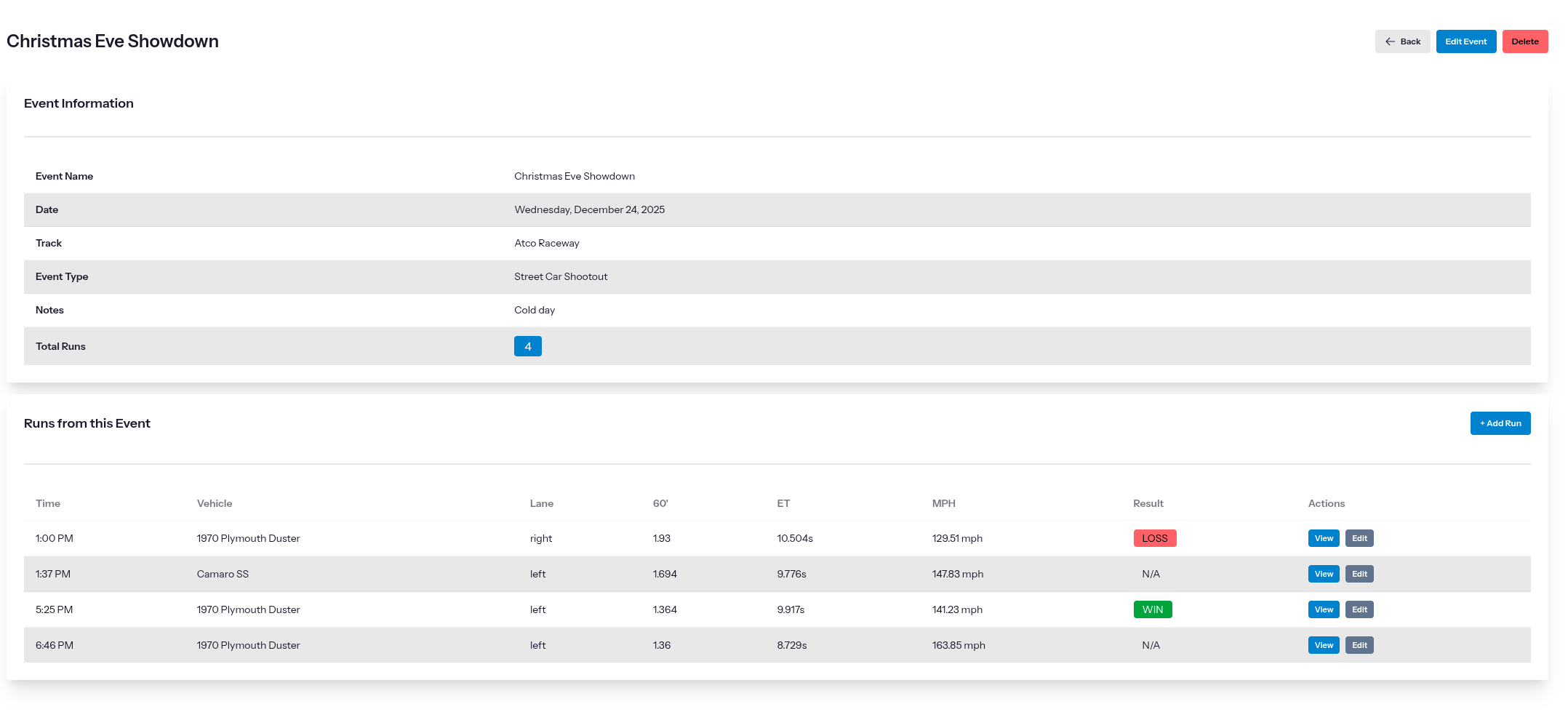Click the ET column header
The width and height of the screenshot is (1568, 720).
[783, 503]
